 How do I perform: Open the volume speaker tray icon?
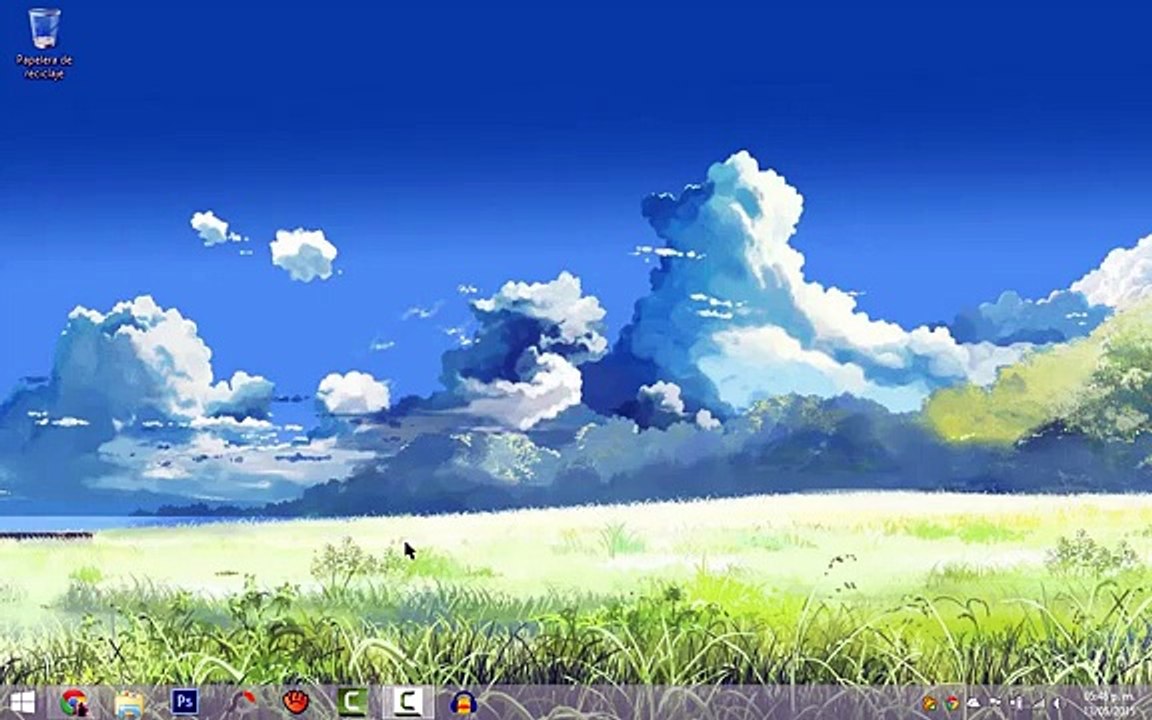[1056, 703]
